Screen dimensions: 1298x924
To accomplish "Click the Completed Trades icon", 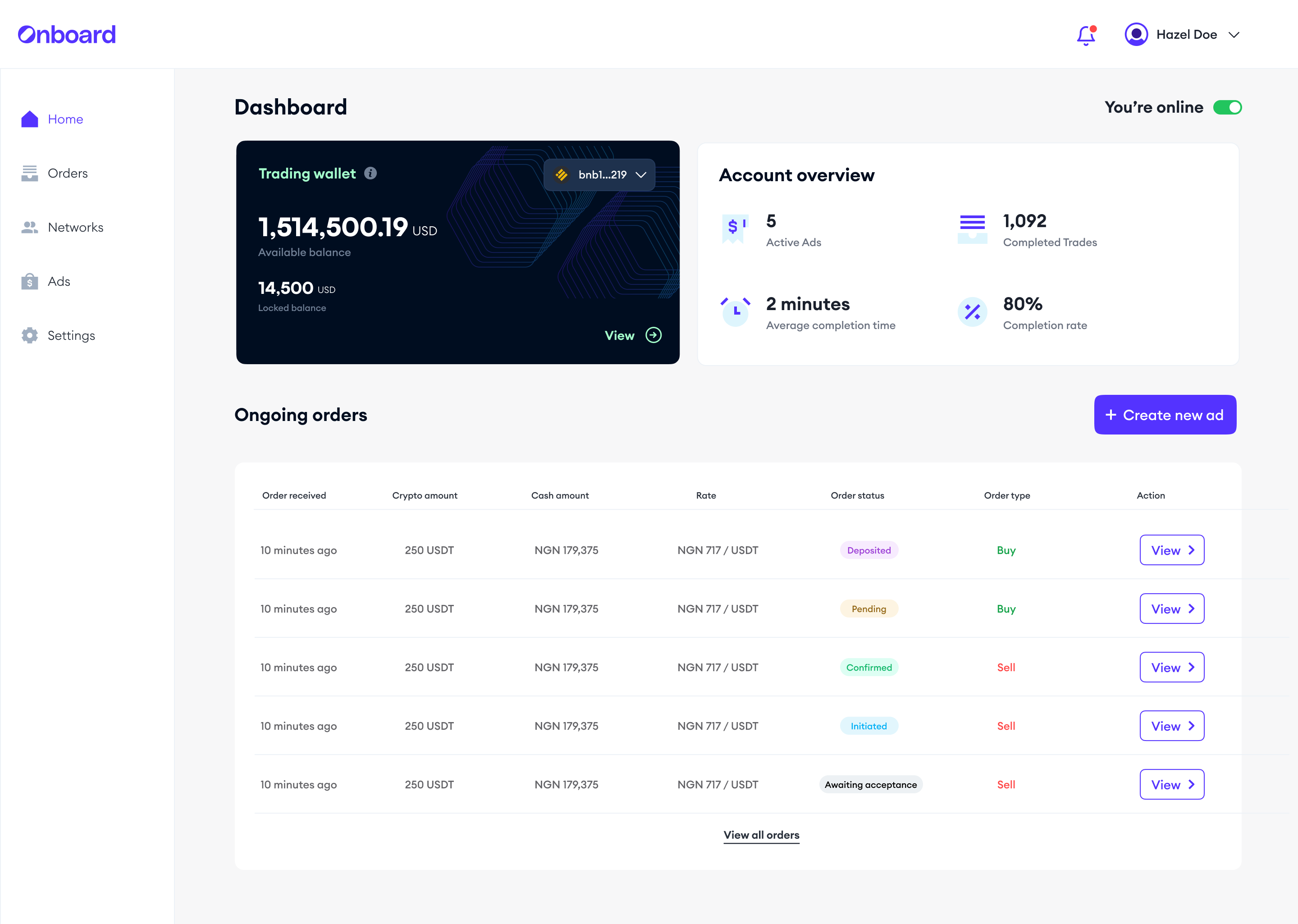I will coord(972,229).
